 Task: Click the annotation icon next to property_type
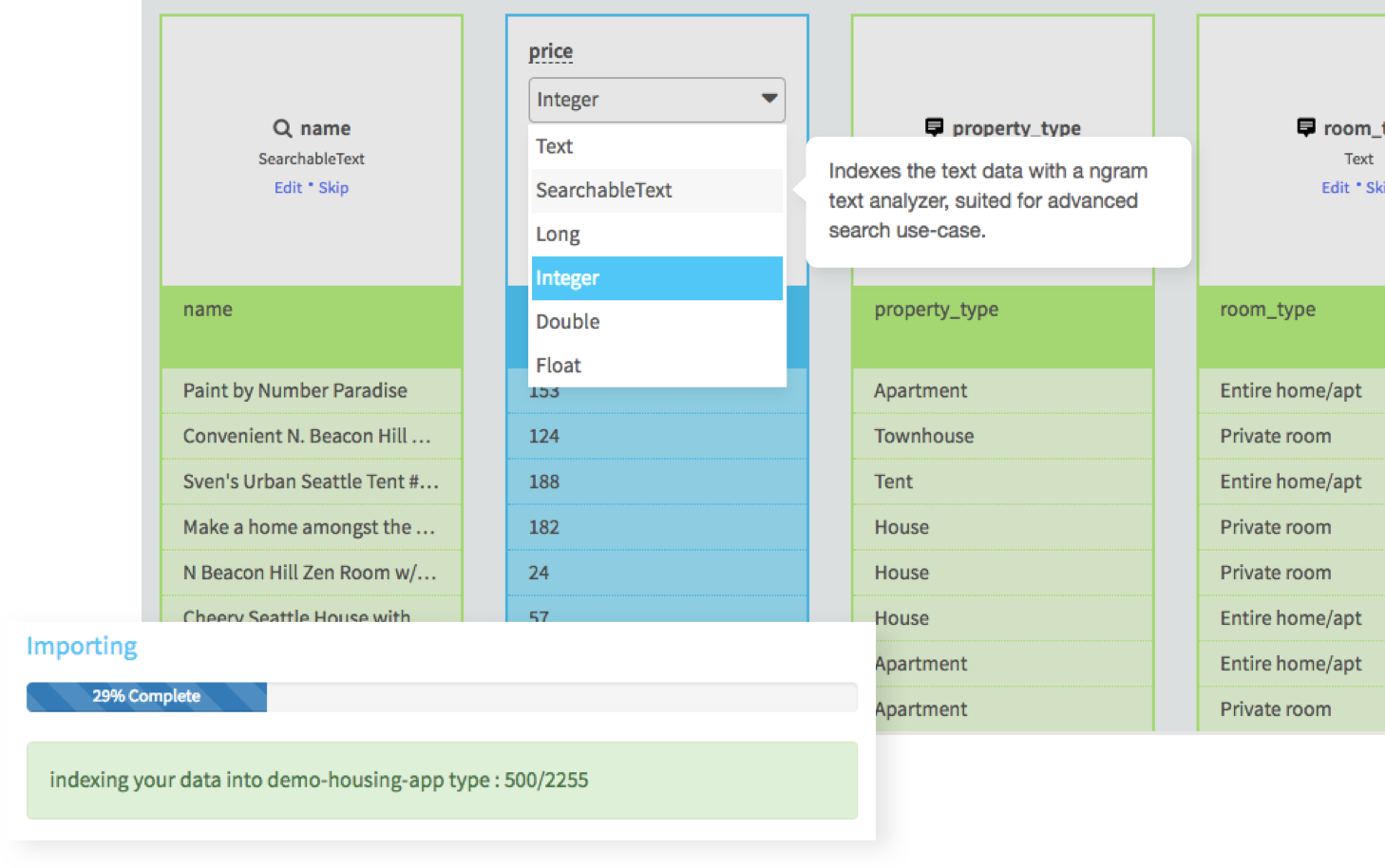coord(935,124)
